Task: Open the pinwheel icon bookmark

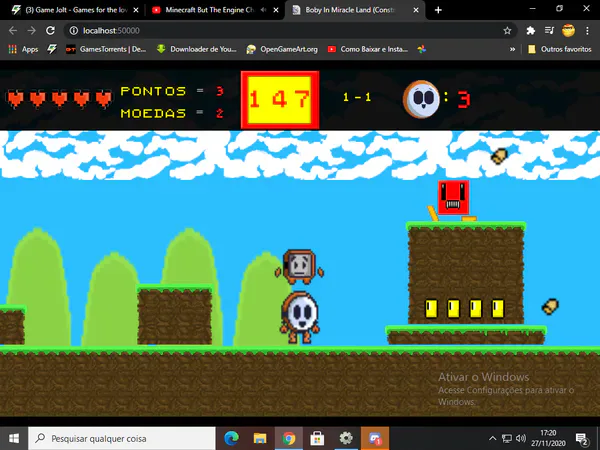Action: tap(422, 49)
